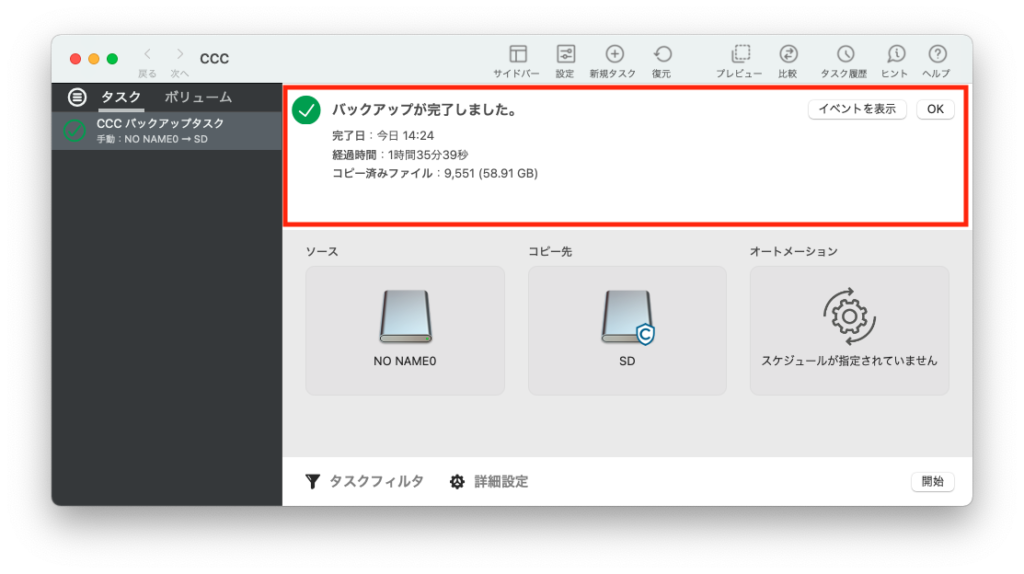The image size is (1024, 574).
Task: Click the CCC window title
Action: point(214,59)
